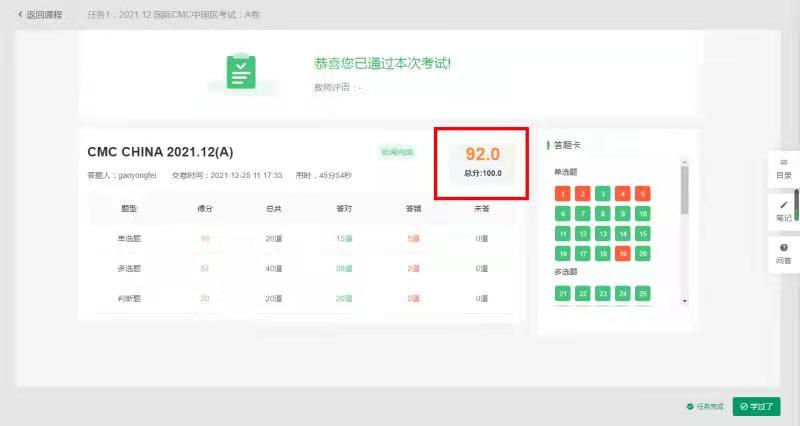Image resolution: width=800 pixels, height=426 pixels.
Task: Jump to answer card question 3
Action: 603,194
